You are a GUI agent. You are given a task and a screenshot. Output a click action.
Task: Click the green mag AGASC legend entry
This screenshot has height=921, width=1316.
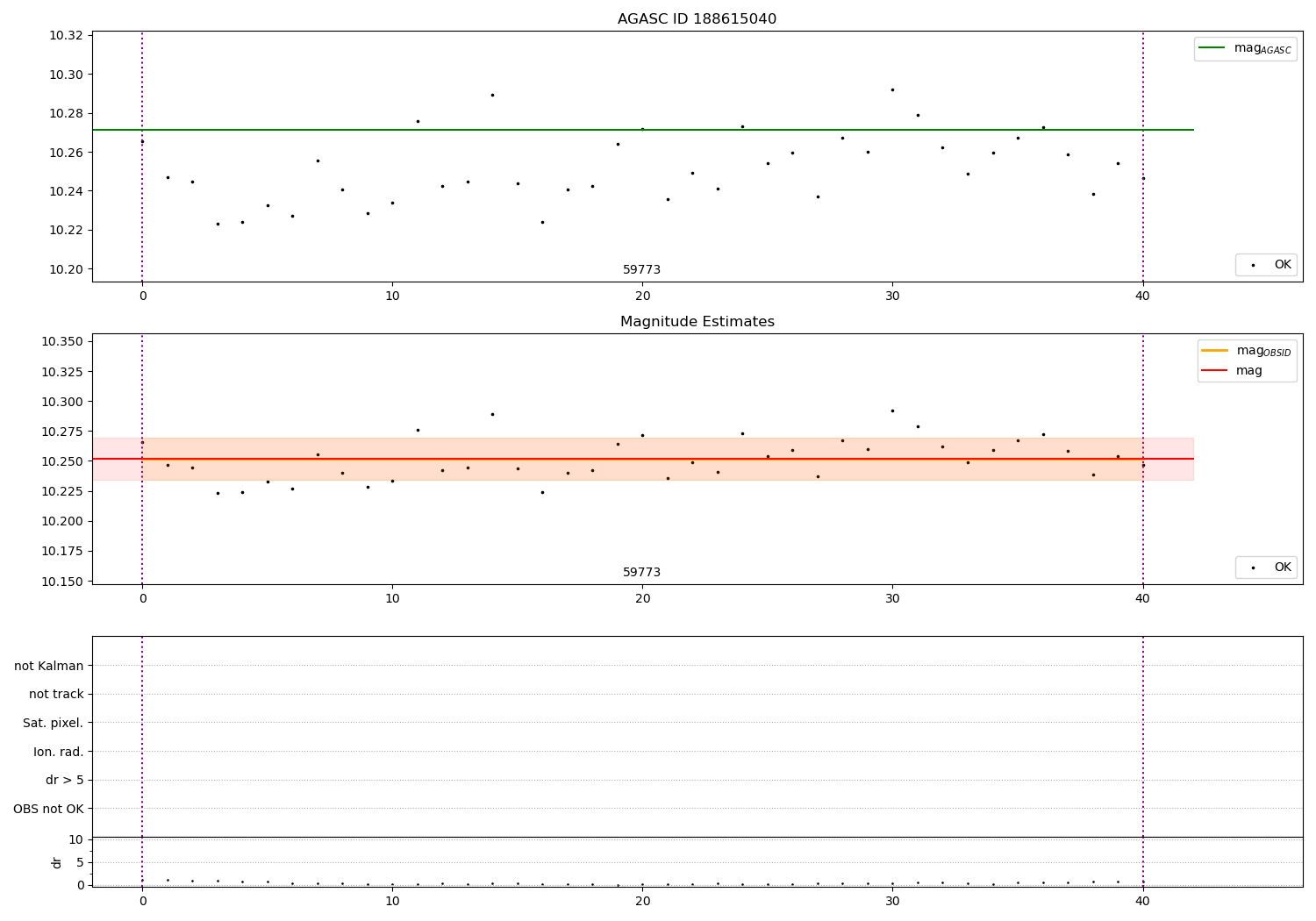click(1245, 49)
